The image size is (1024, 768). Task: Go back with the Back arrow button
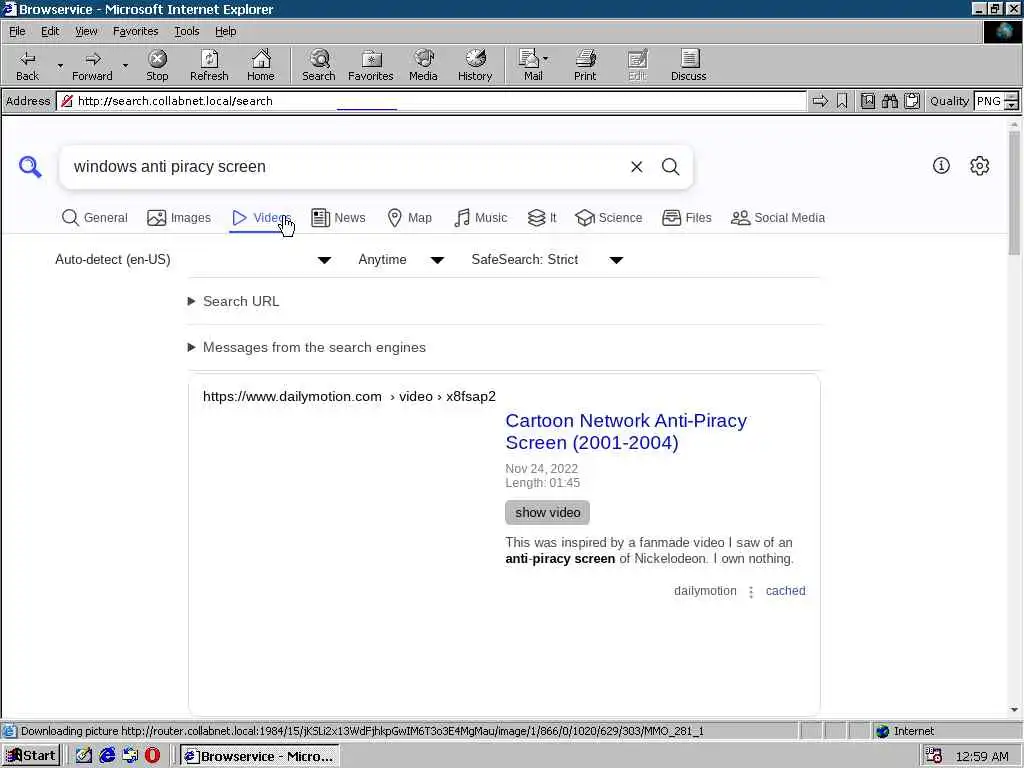pos(27,65)
